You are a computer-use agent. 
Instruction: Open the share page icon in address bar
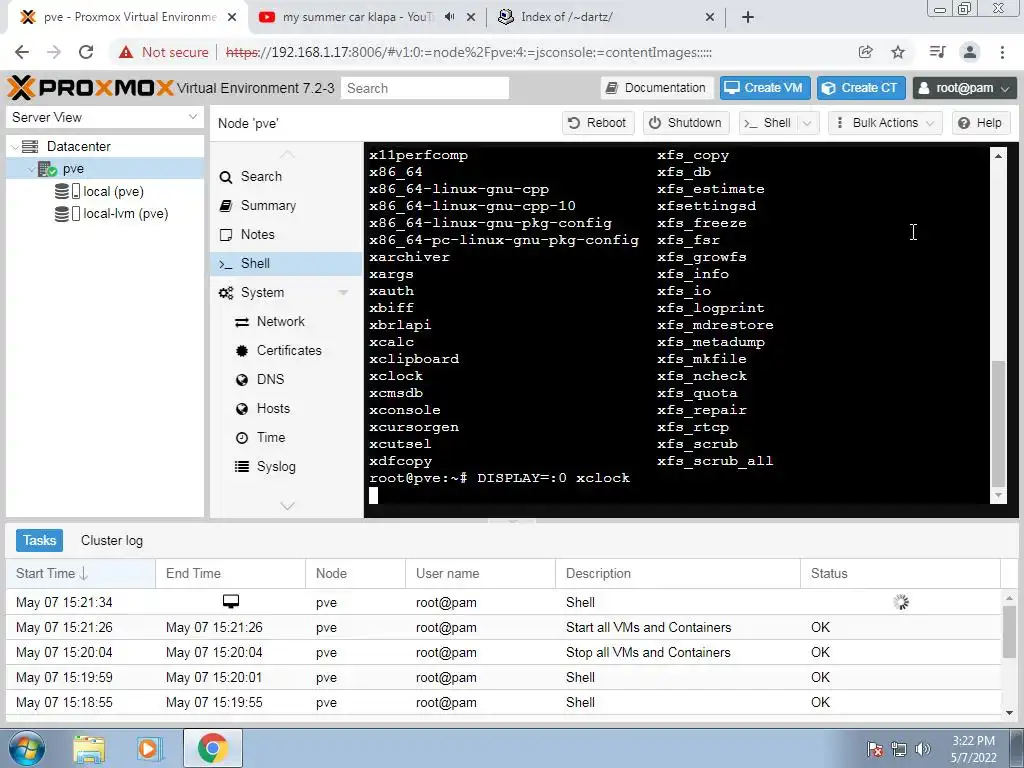[x=865, y=52]
